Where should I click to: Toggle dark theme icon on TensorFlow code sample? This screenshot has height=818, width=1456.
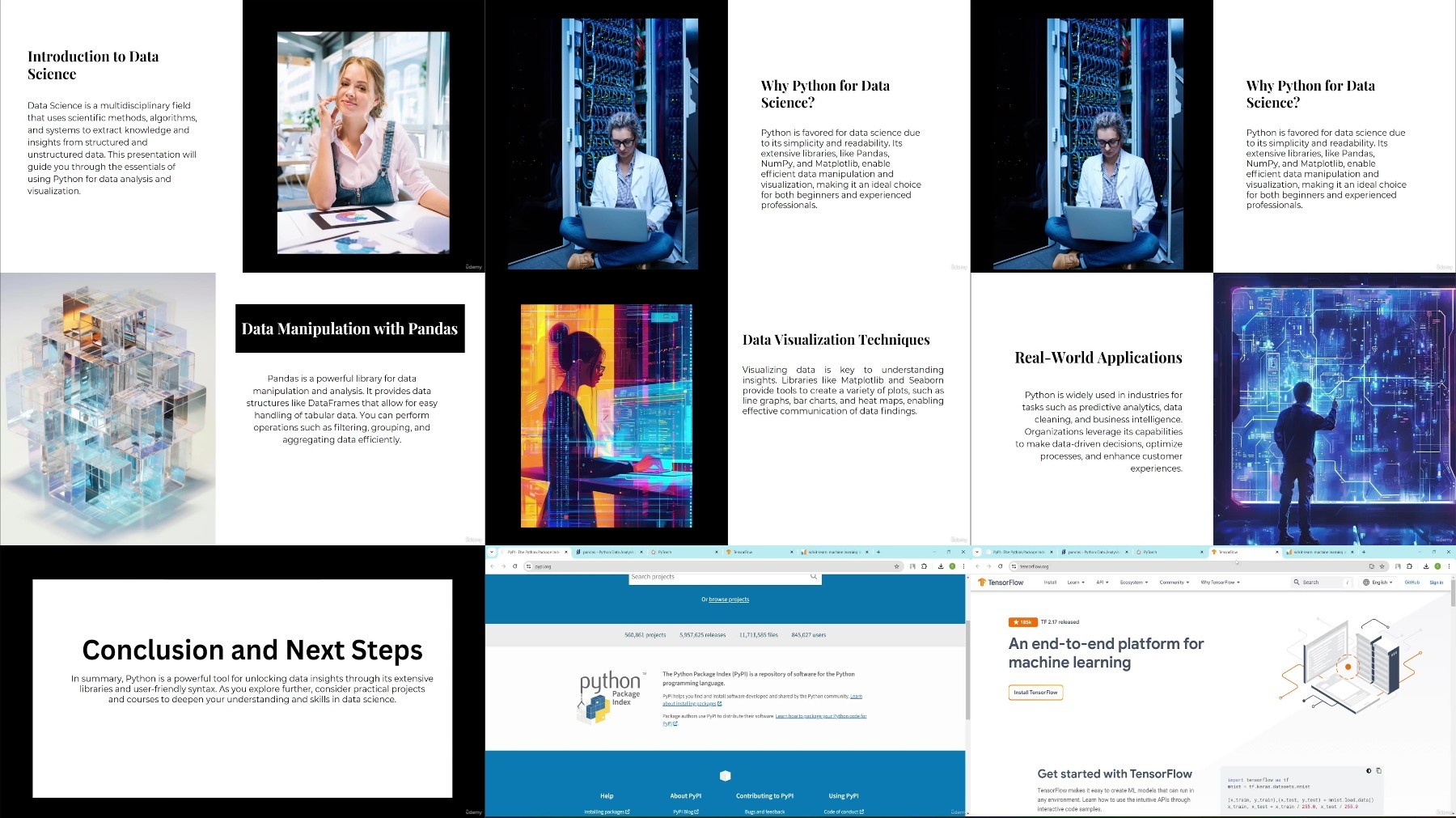(x=1369, y=771)
